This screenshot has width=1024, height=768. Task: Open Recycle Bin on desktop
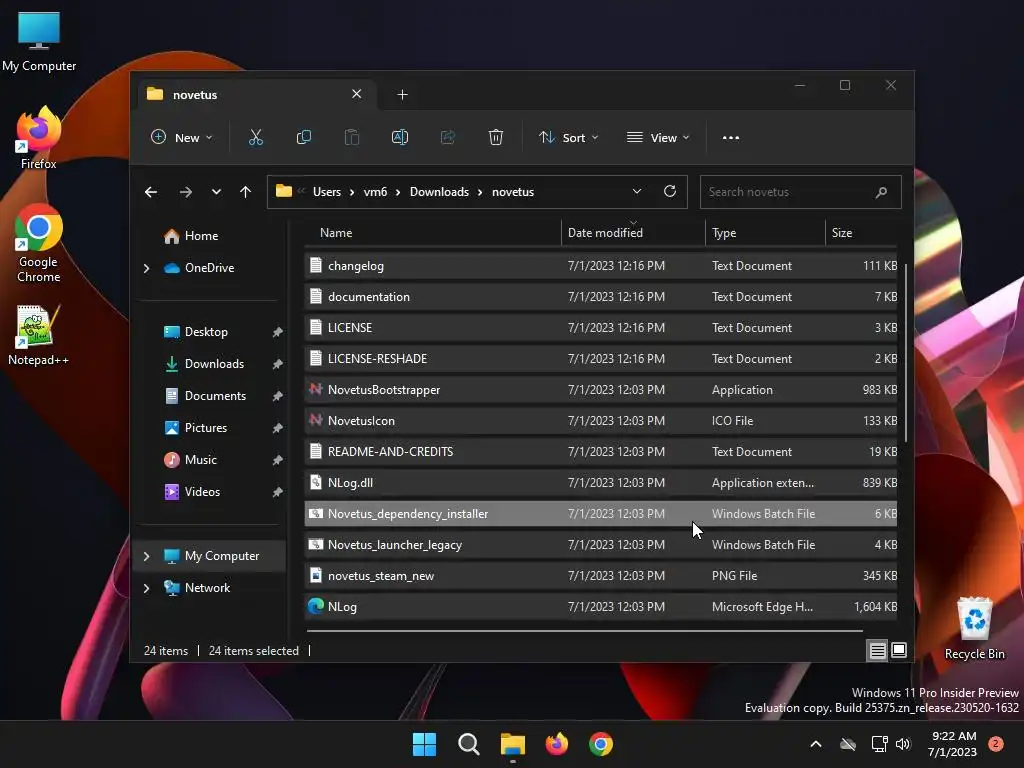[x=974, y=629]
